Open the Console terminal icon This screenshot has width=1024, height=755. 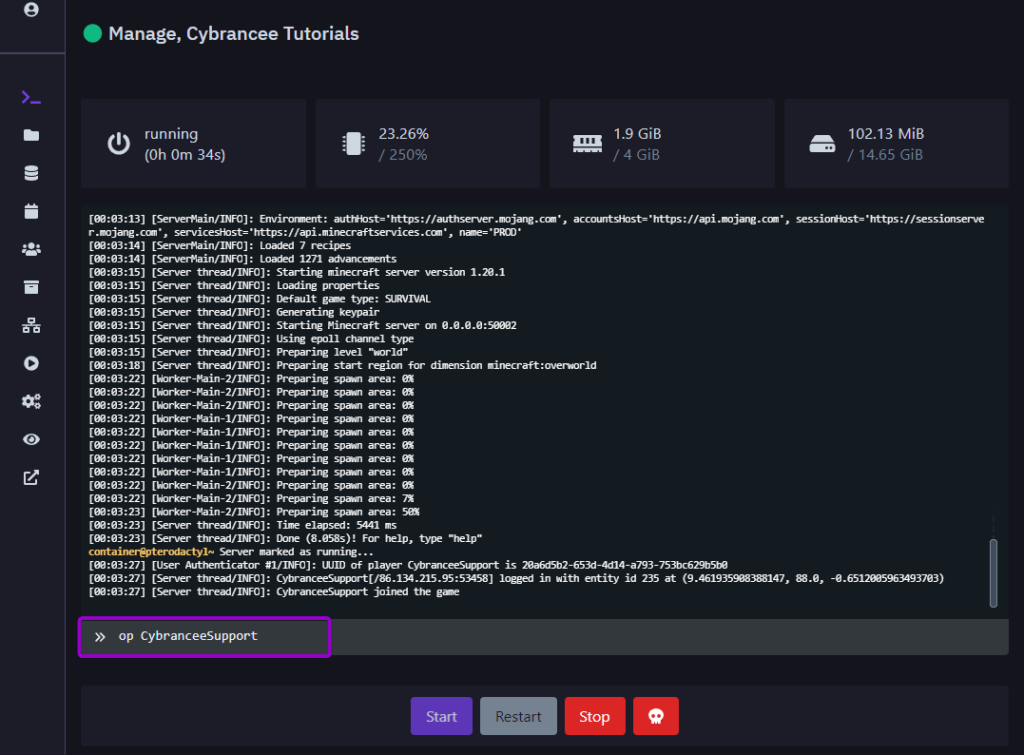[x=31, y=97]
